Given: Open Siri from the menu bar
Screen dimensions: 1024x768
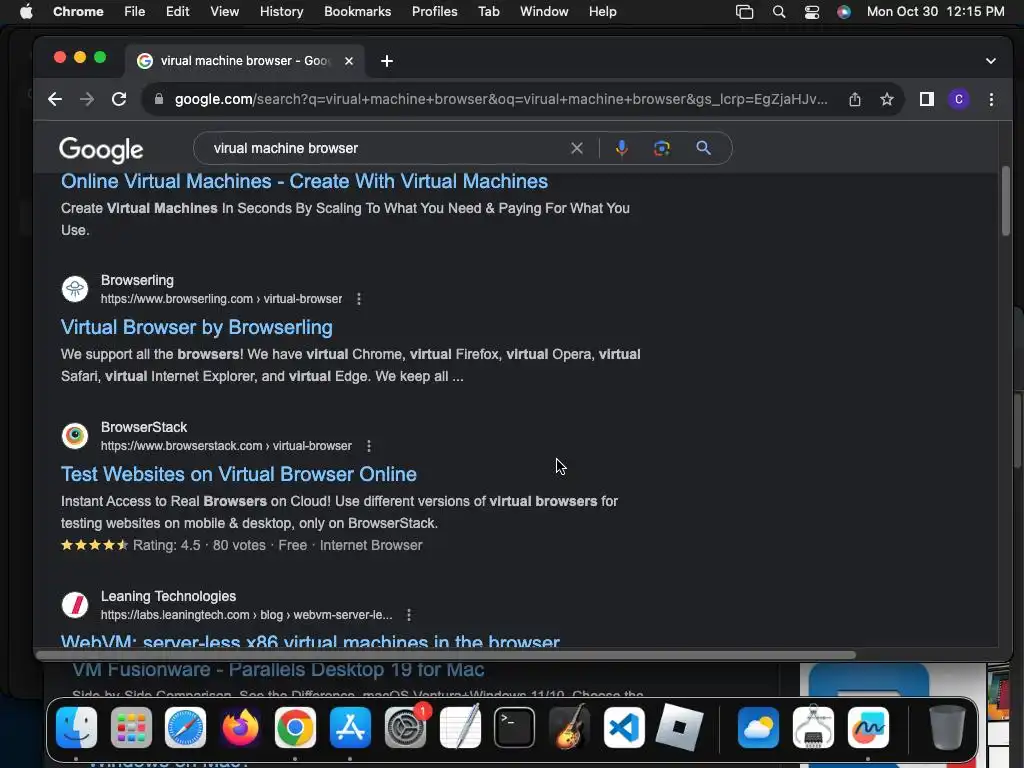Looking at the screenshot, I should [844, 12].
